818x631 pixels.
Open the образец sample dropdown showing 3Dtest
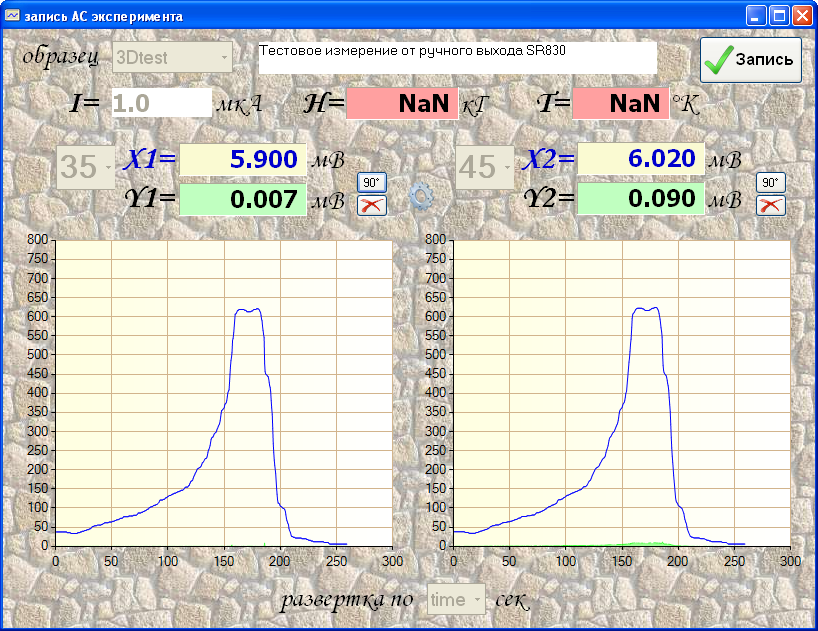[x=173, y=57]
